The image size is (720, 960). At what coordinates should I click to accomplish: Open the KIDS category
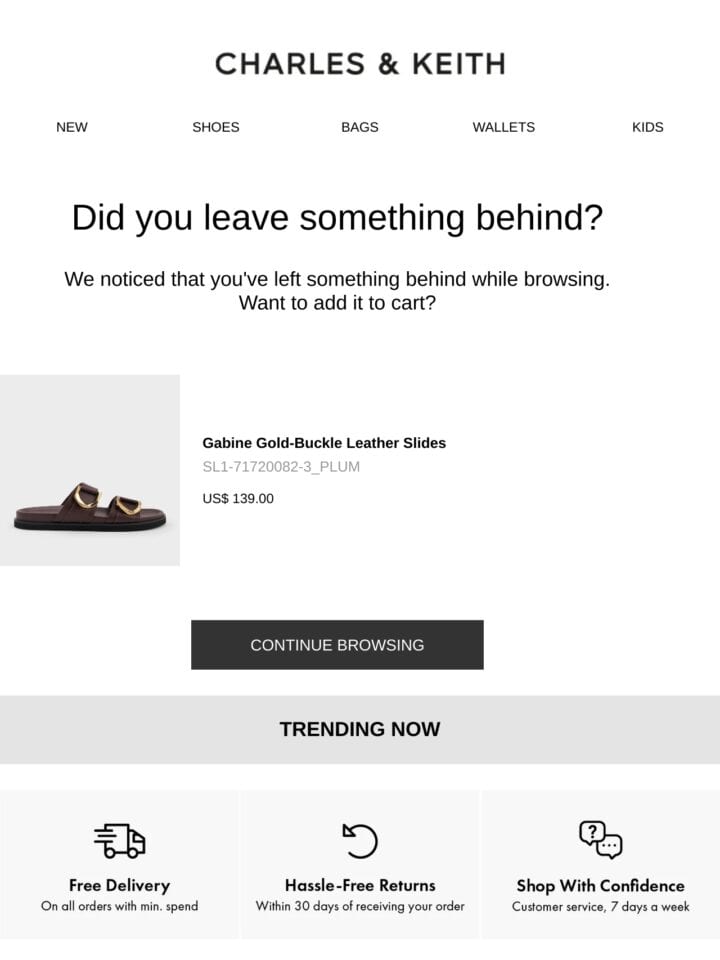[648, 127]
